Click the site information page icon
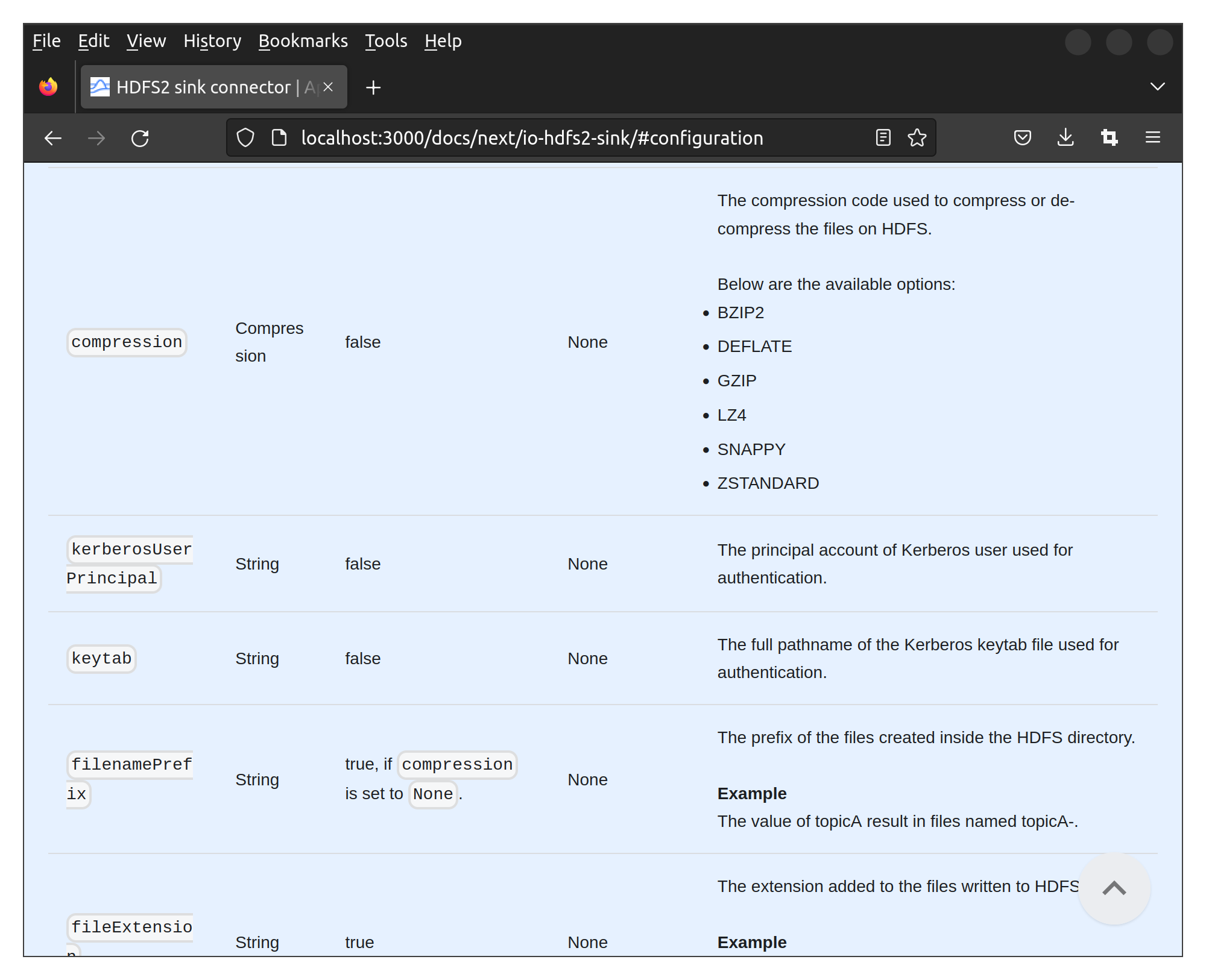The height and width of the screenshot is (980, 1206). click(x=279, y=138)
